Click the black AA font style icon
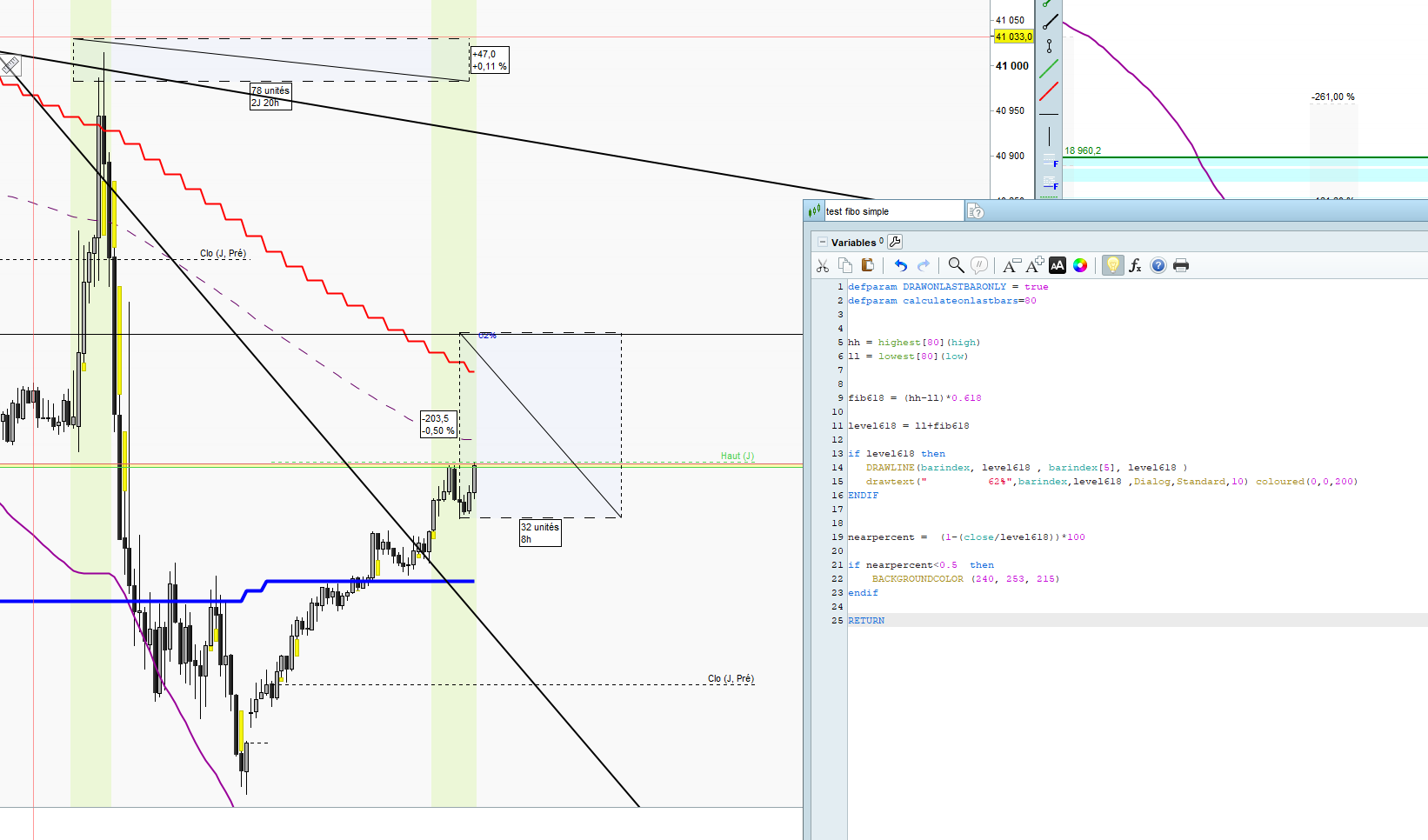 pos(1058,265)
